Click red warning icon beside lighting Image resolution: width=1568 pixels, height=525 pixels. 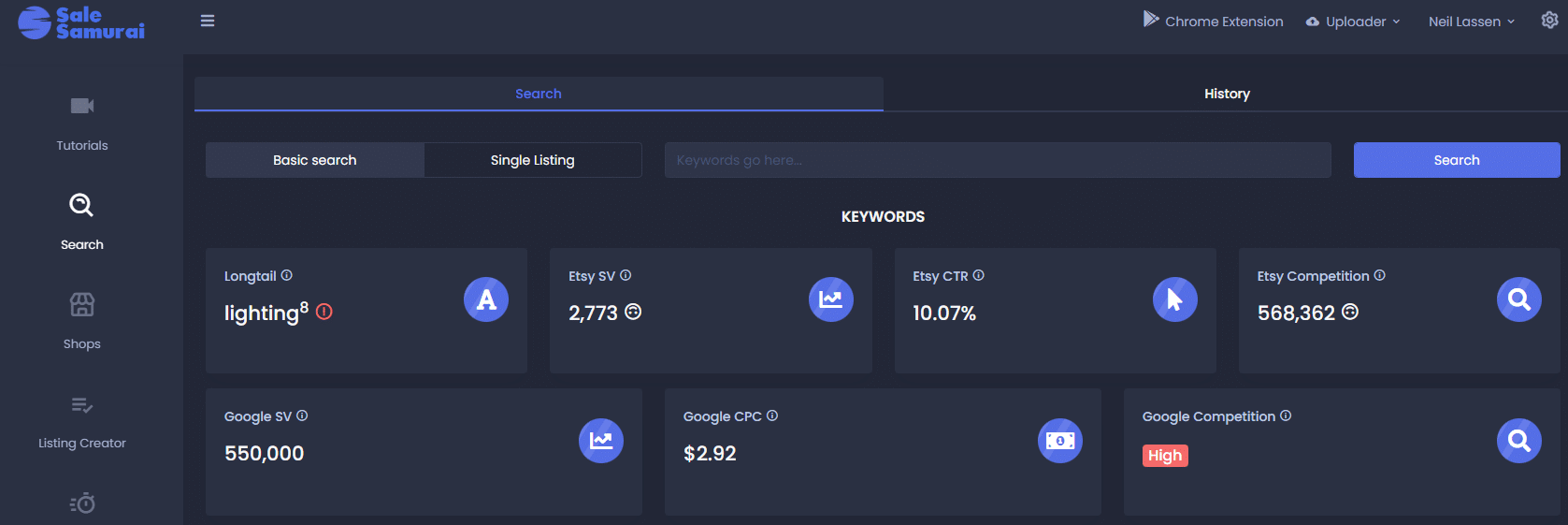click(x=324, y=312)
